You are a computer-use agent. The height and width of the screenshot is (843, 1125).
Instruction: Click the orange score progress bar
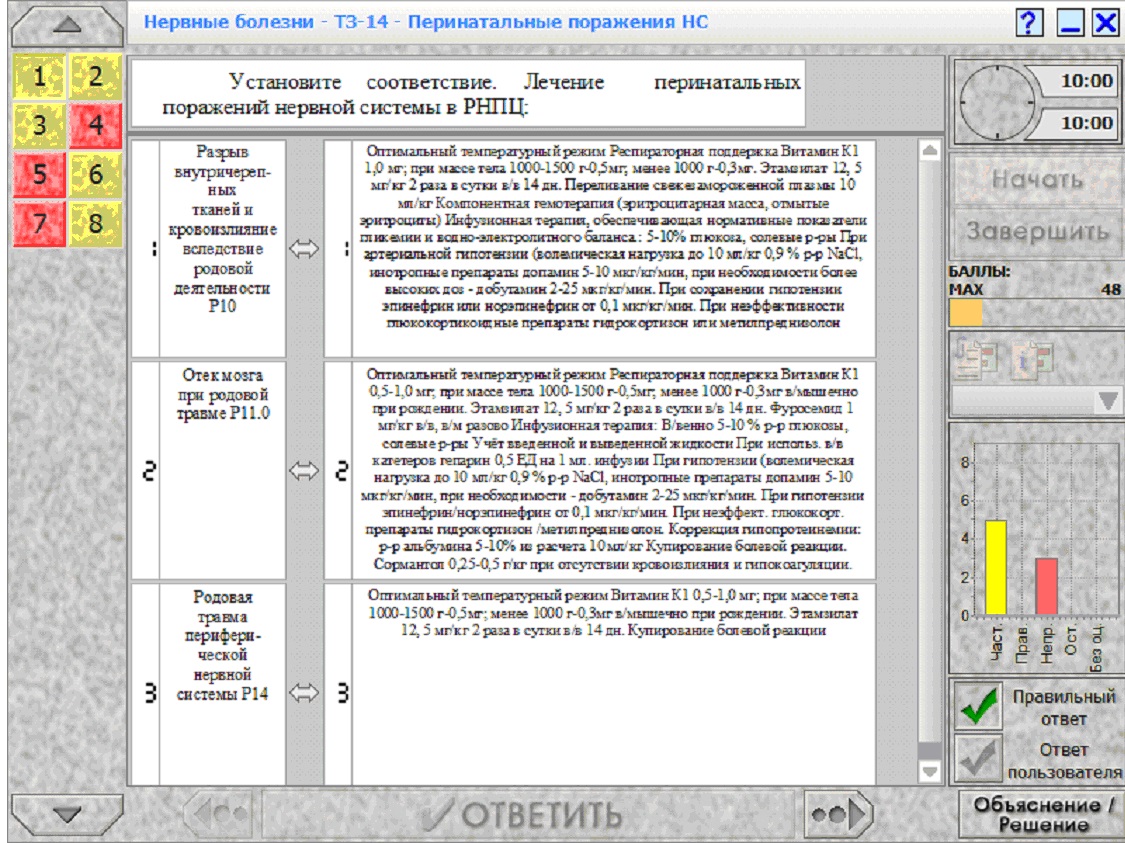tap(965, 314)
